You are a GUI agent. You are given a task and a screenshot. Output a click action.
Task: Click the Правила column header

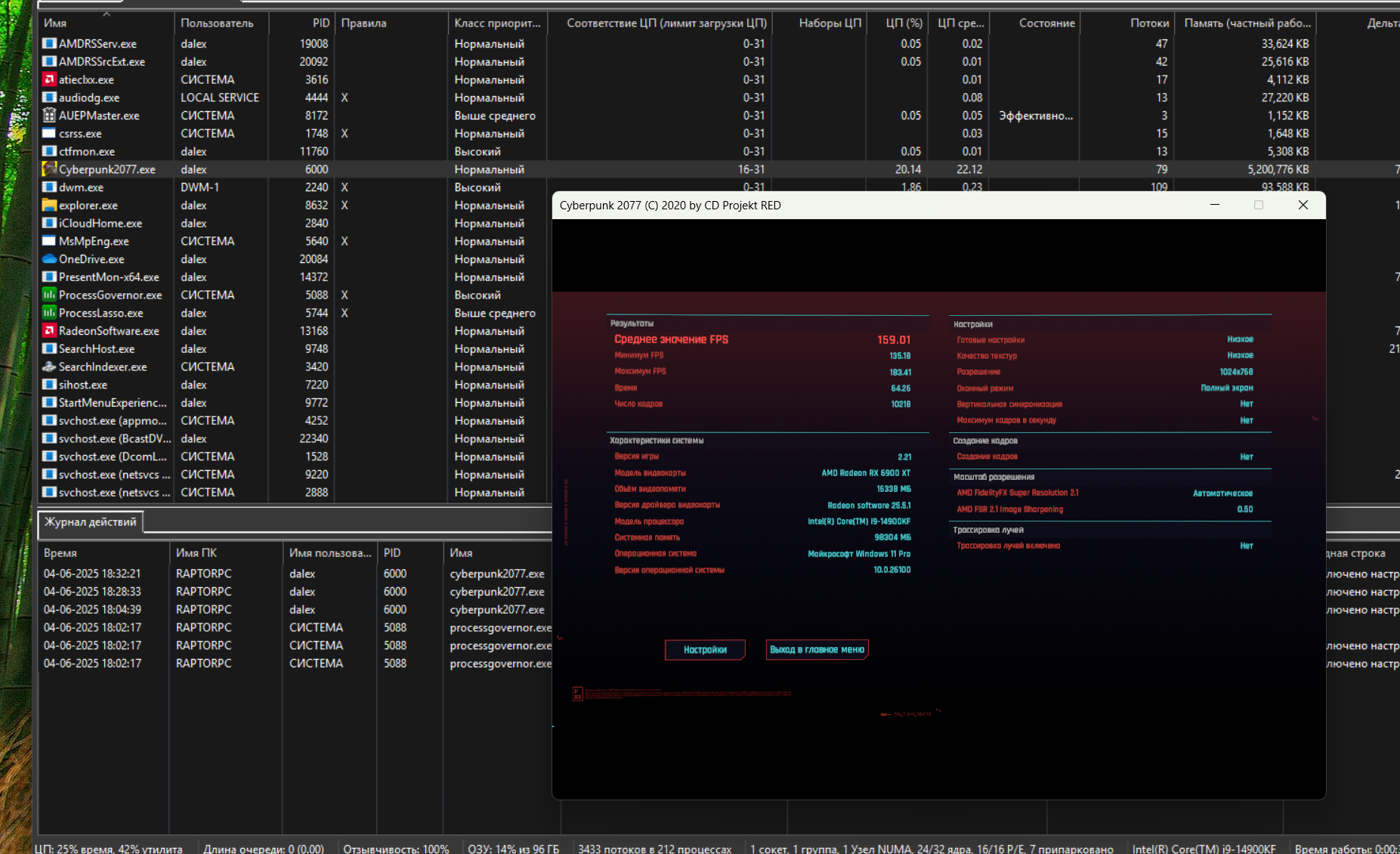(x=391, y=23)
